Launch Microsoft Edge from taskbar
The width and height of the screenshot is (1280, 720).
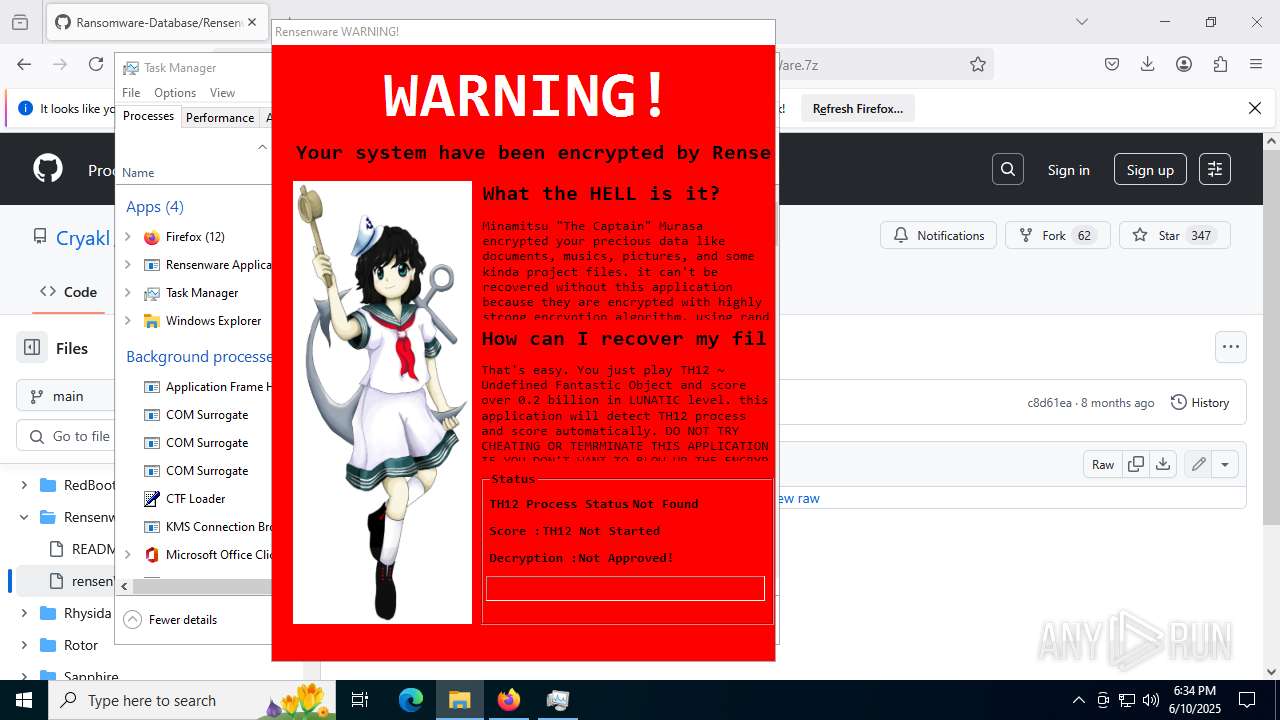(x=411, y=700)
